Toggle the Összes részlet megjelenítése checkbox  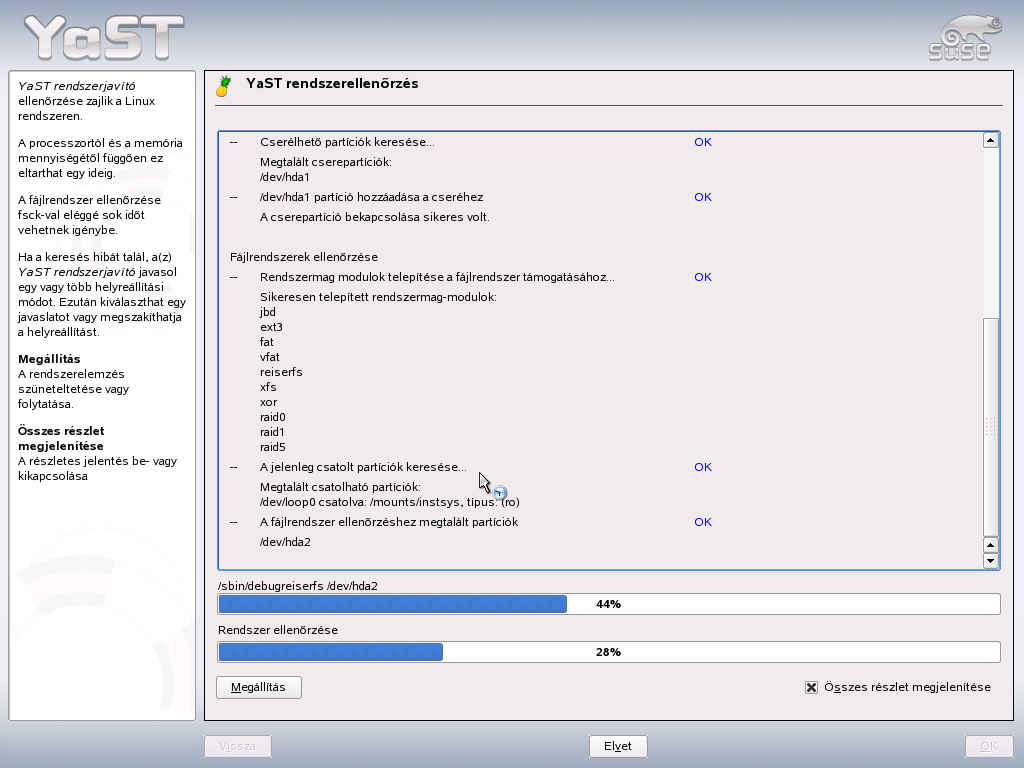click(811, 687)
